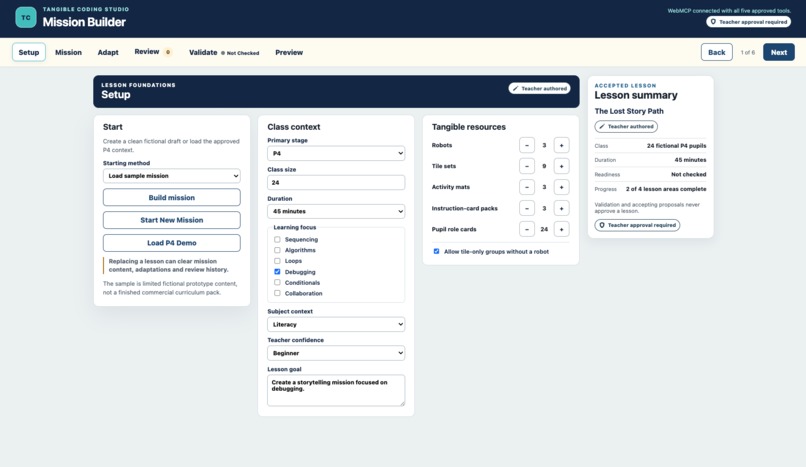Uncheck the Debugging learning focus

(277, 272)
